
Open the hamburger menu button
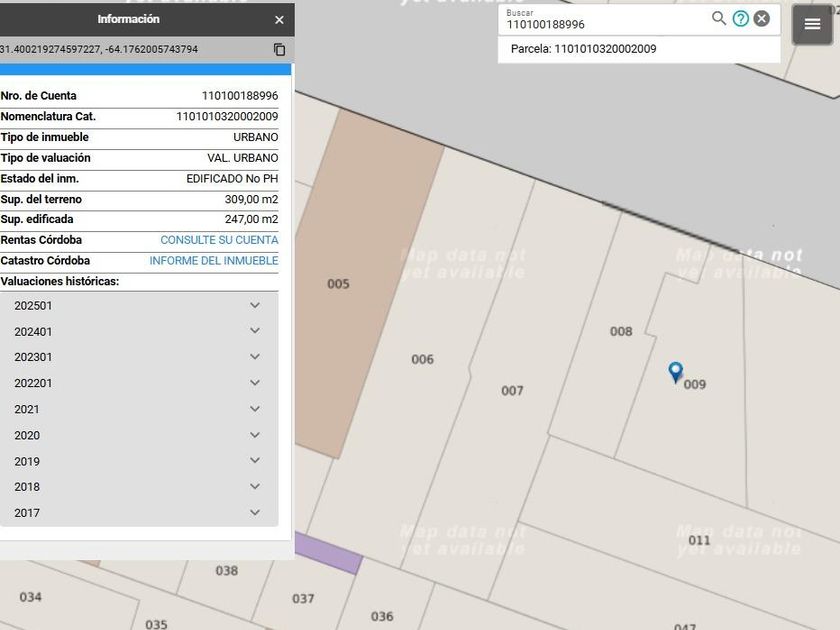point(812,25)
